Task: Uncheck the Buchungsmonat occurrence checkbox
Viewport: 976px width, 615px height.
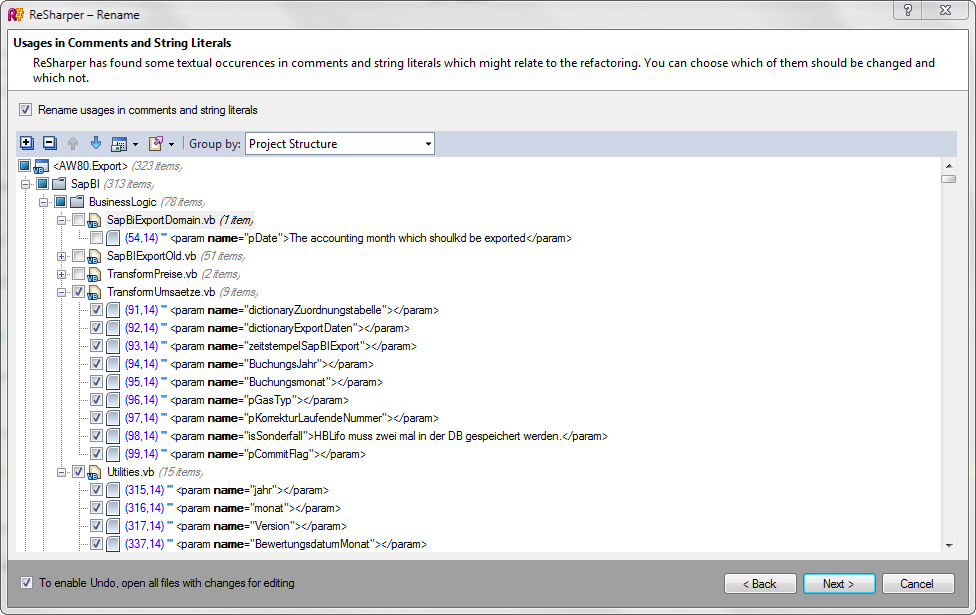Action: point(96,382)
